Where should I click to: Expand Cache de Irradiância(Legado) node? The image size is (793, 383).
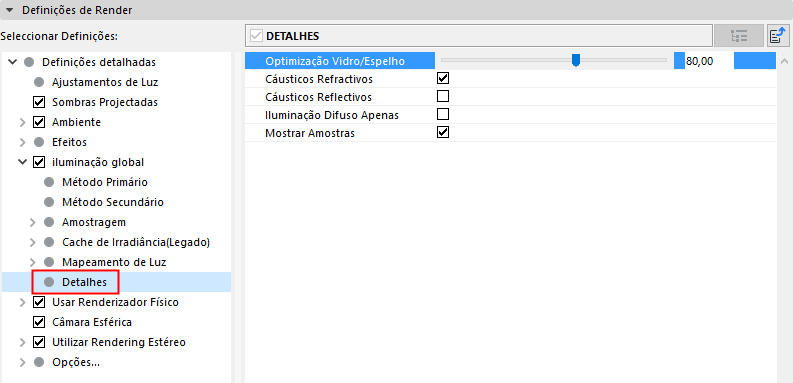32,242
